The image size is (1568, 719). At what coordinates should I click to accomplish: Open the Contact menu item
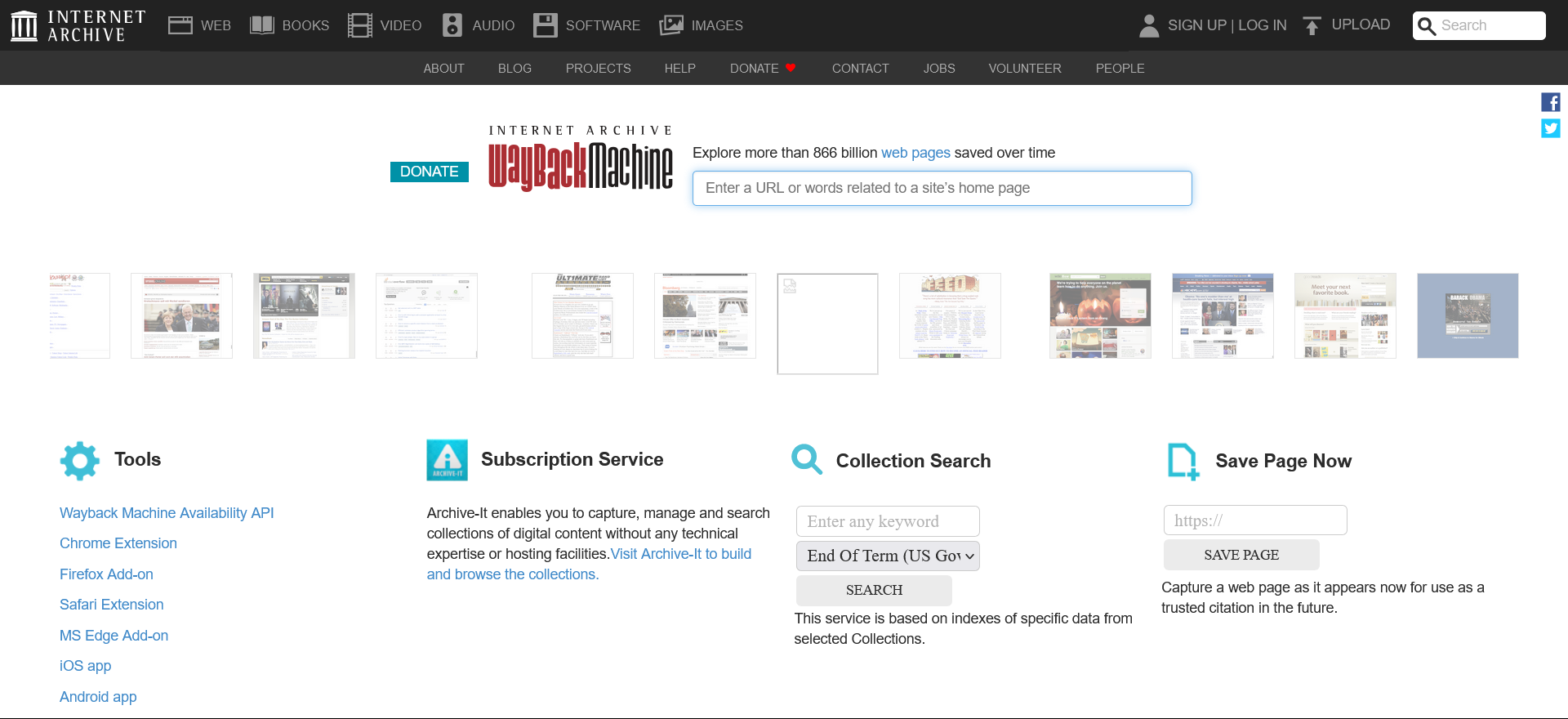860,69
